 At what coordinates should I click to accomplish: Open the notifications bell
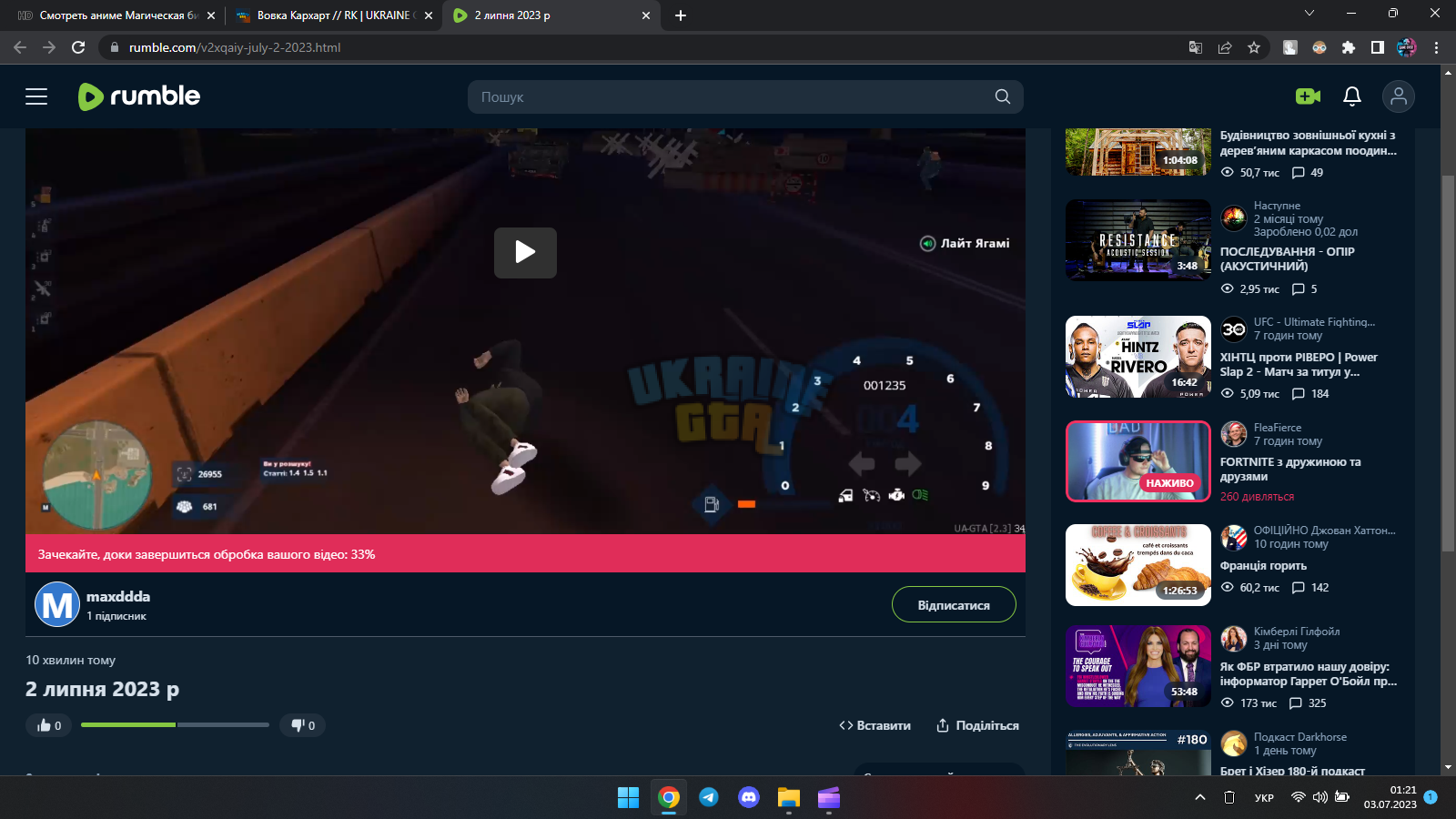coord(1352,96)
